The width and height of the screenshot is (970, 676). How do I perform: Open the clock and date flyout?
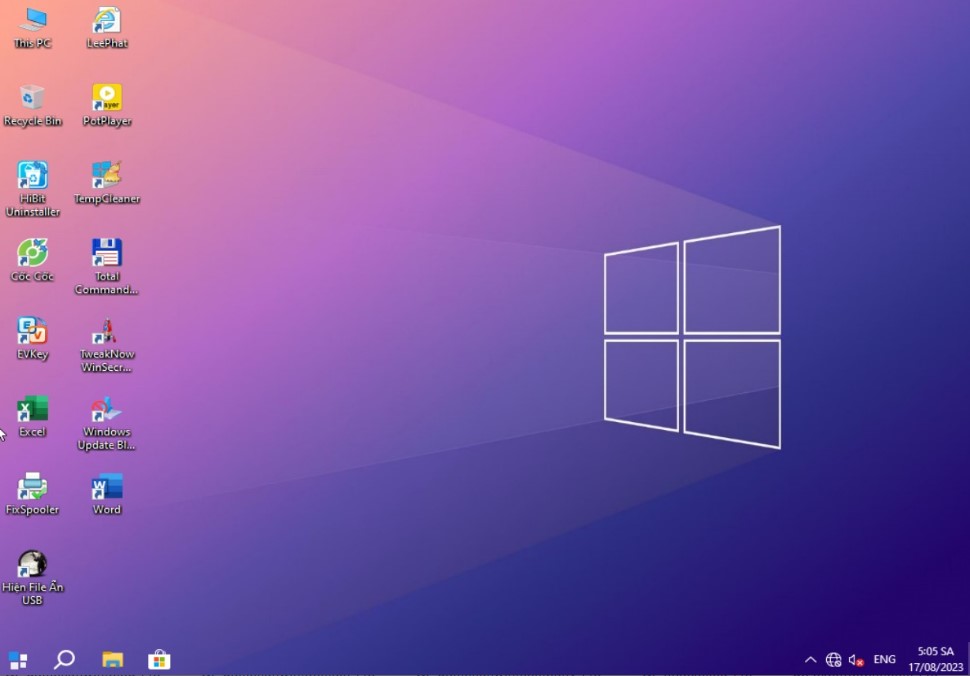(935, 659)
